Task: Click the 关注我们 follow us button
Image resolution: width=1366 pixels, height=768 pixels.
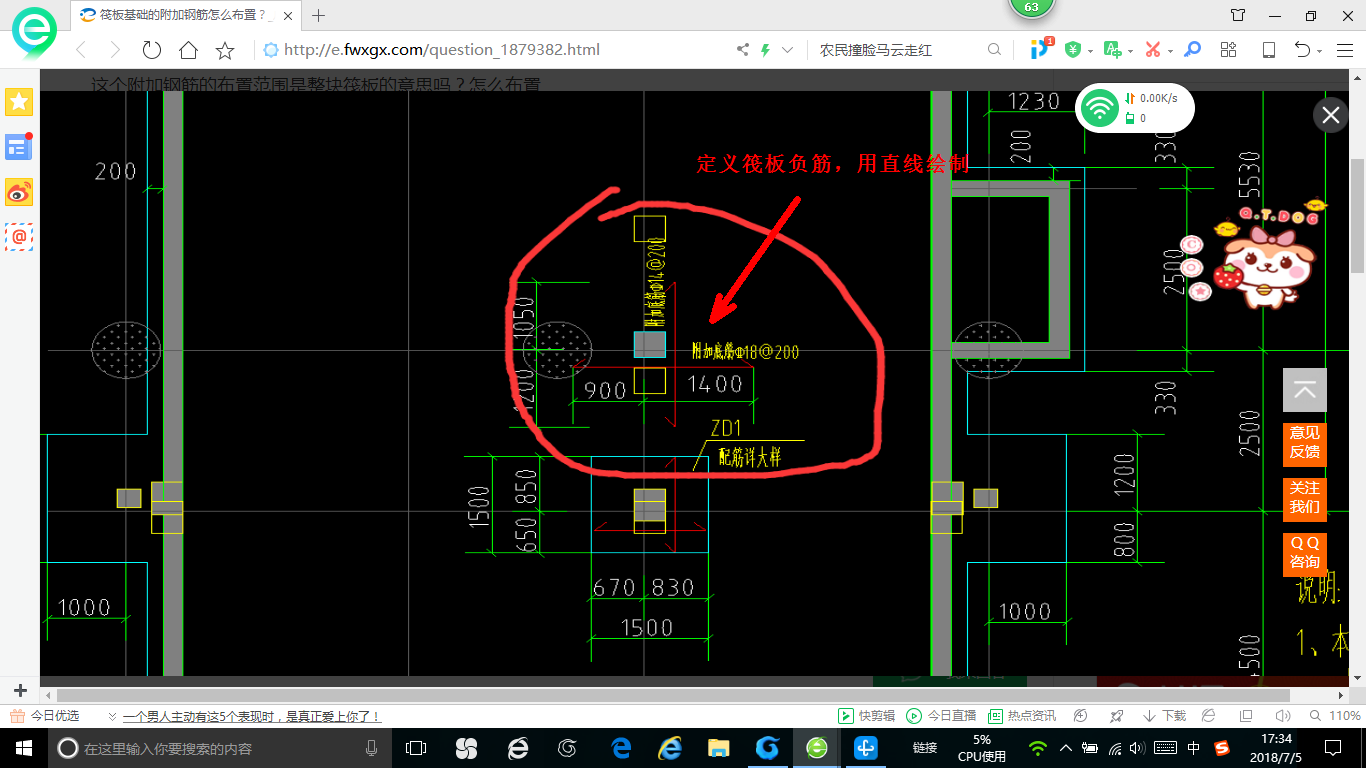Action: click(1305, 498)
